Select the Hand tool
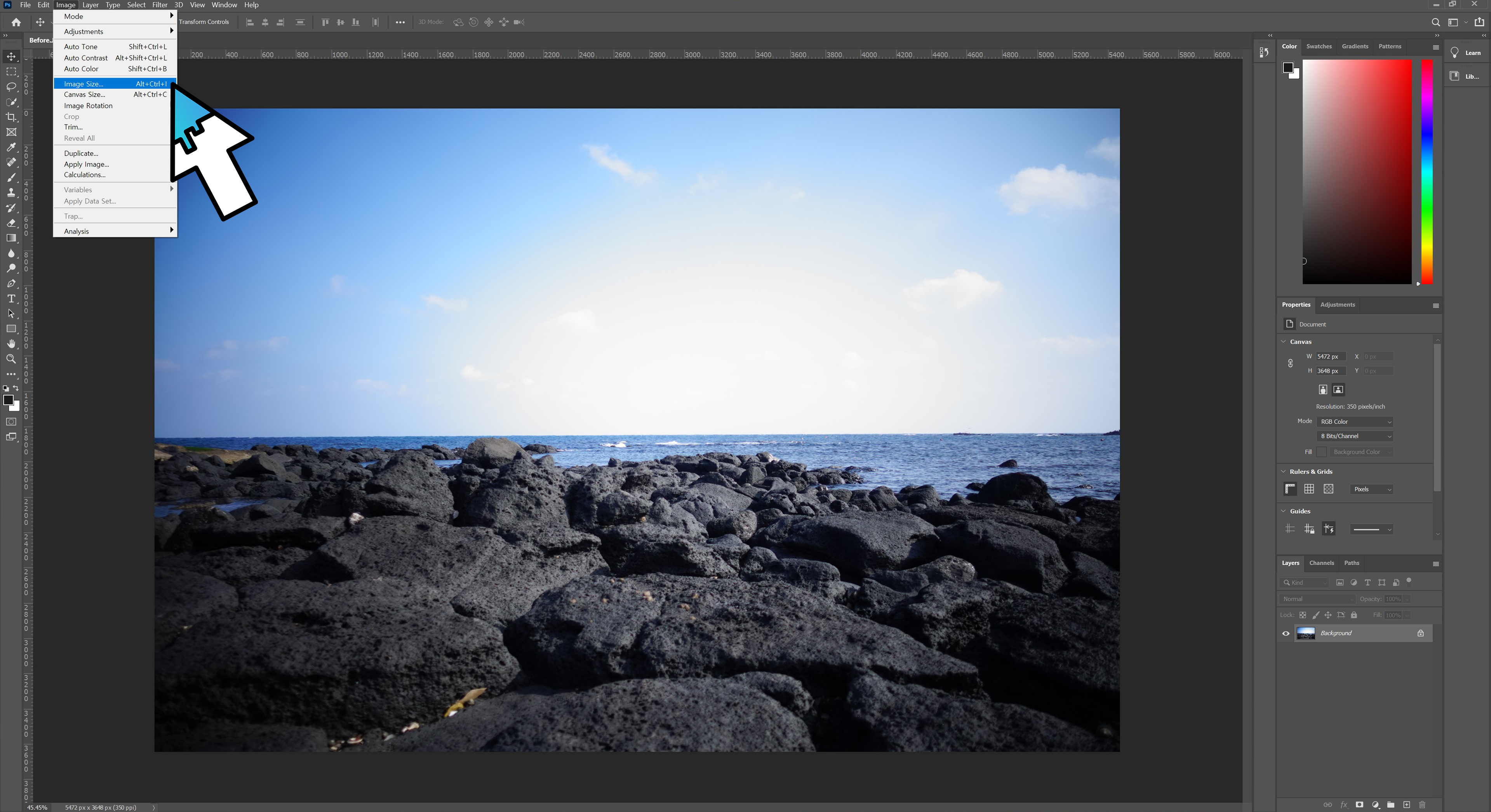The width and height of the screenshot is (1491, 812). (x=11, y=344)
